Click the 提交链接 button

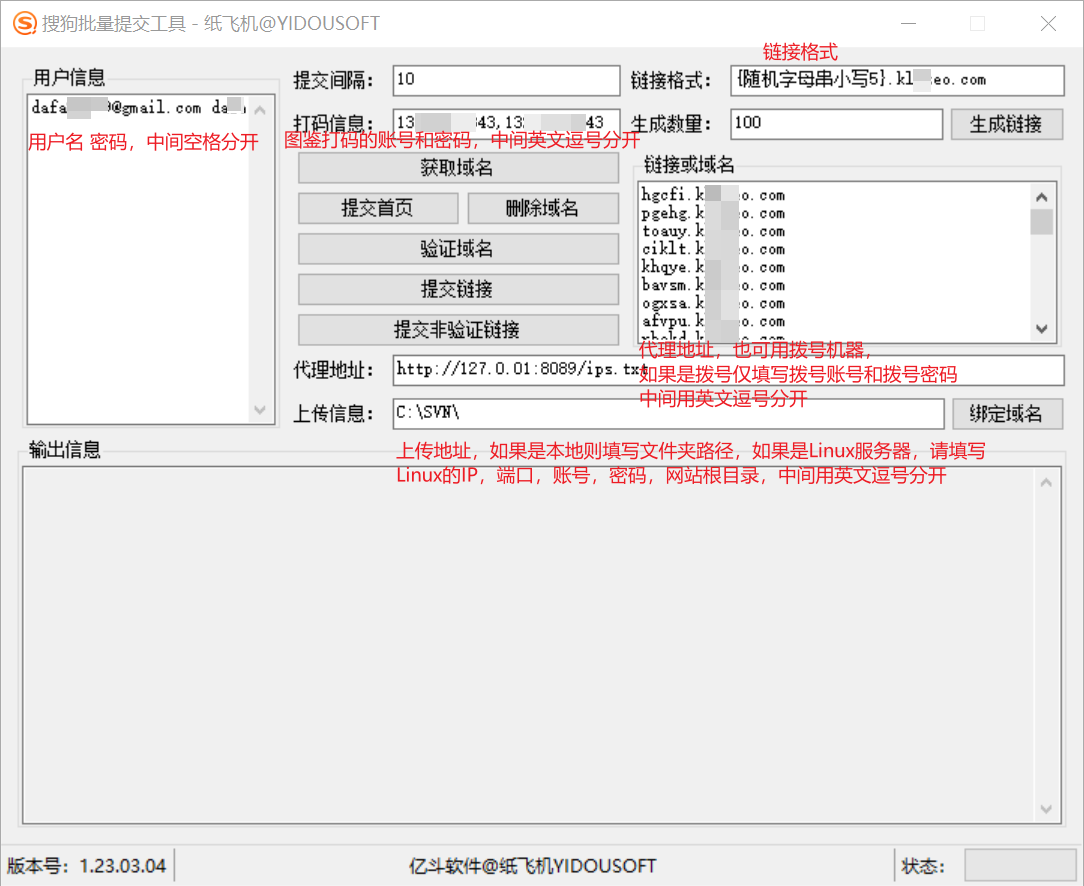click(x=458, y=289)
